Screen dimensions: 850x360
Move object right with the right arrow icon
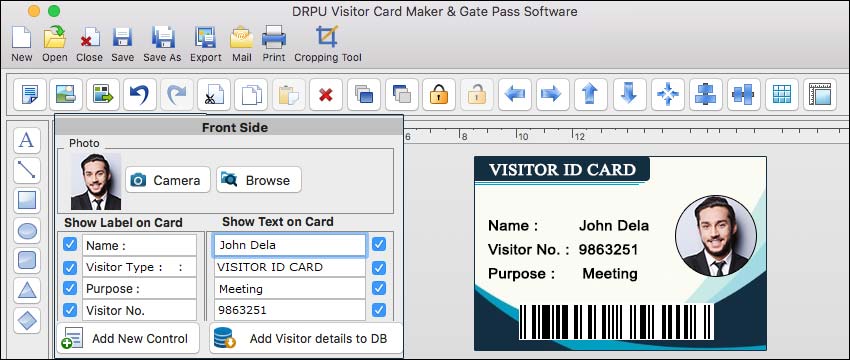[552, 95]
